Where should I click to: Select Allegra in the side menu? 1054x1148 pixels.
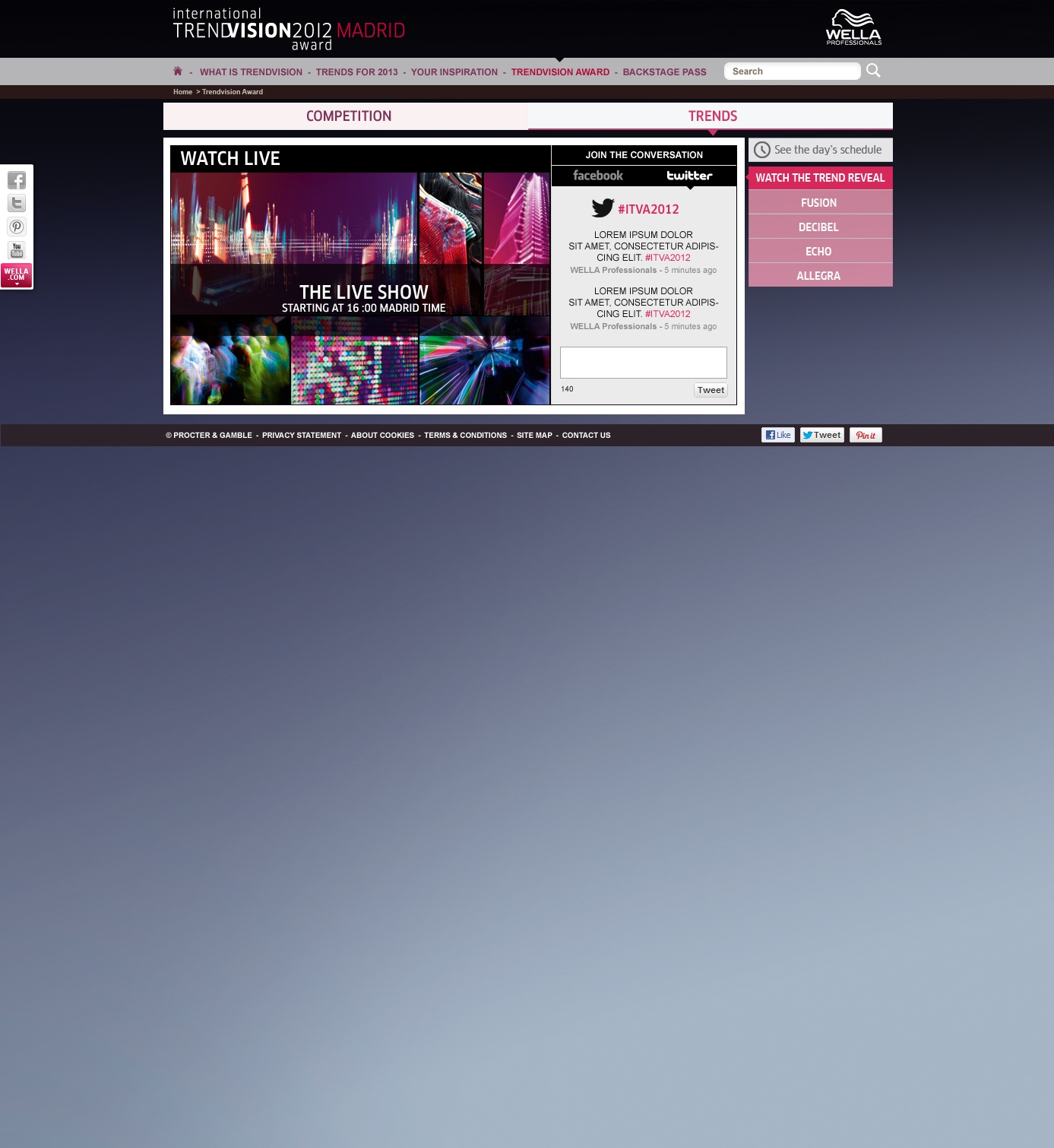821,275
